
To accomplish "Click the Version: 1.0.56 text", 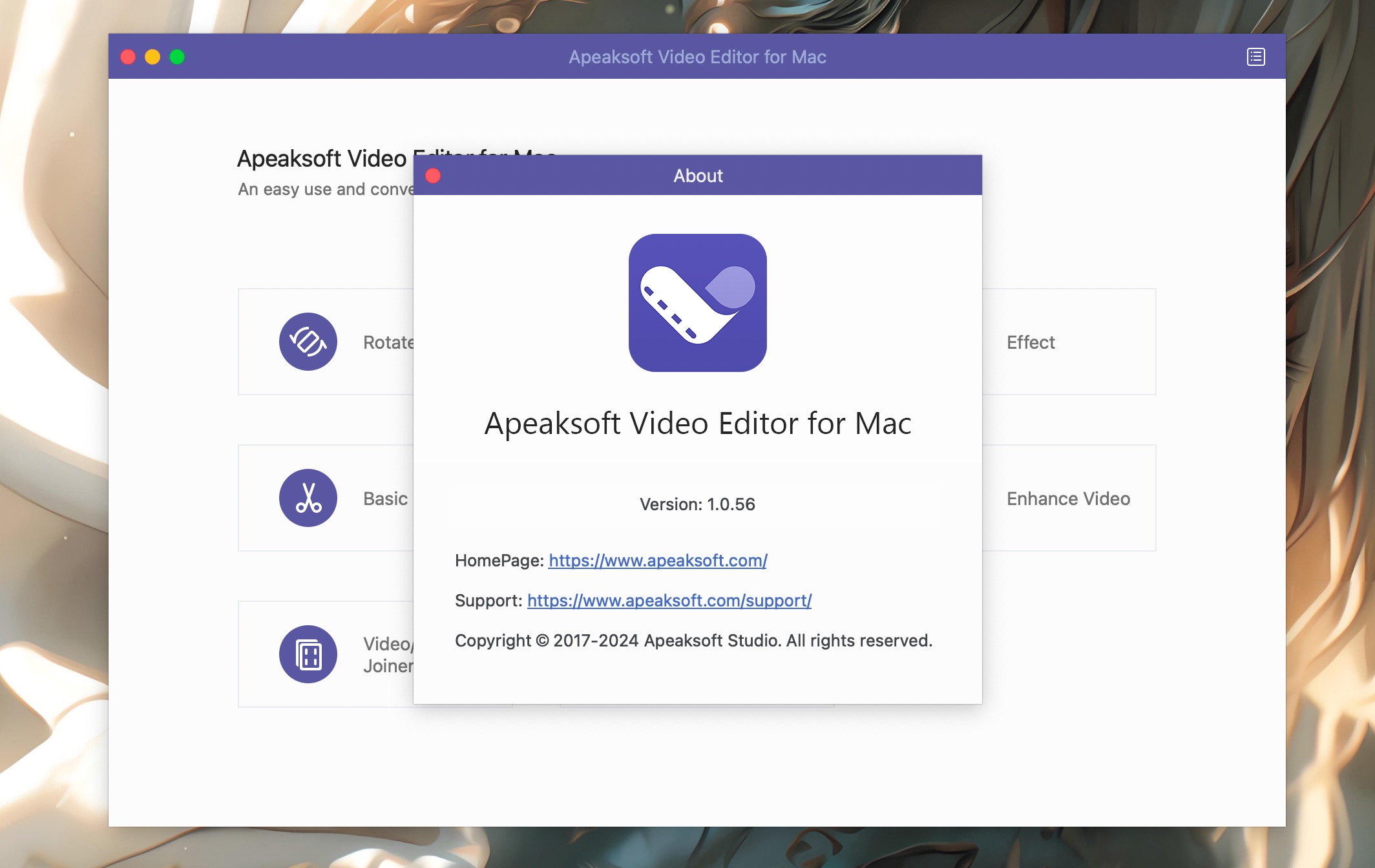I will click(x=697, y=504).
